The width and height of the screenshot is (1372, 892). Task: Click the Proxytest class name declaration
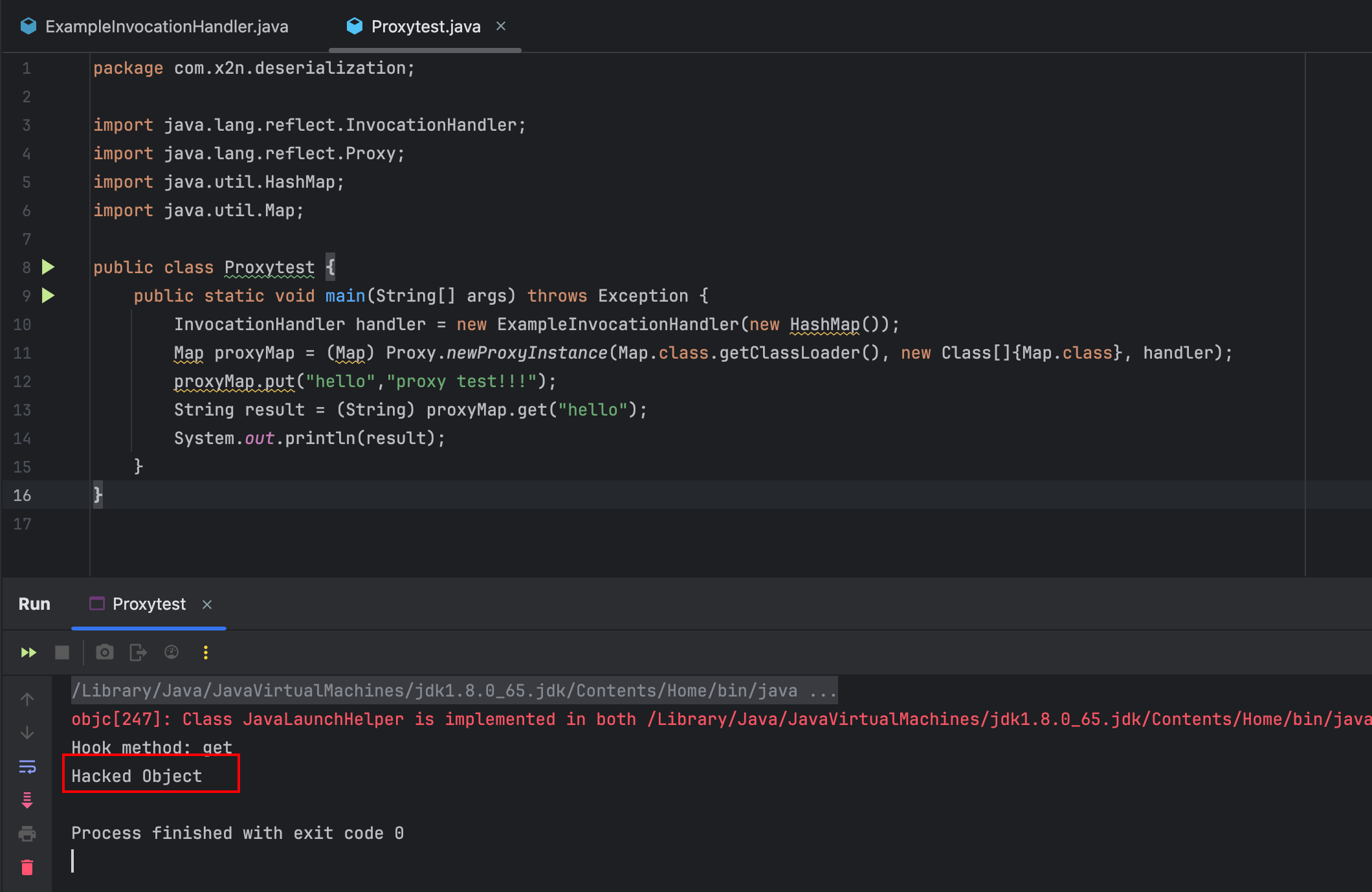269,267
